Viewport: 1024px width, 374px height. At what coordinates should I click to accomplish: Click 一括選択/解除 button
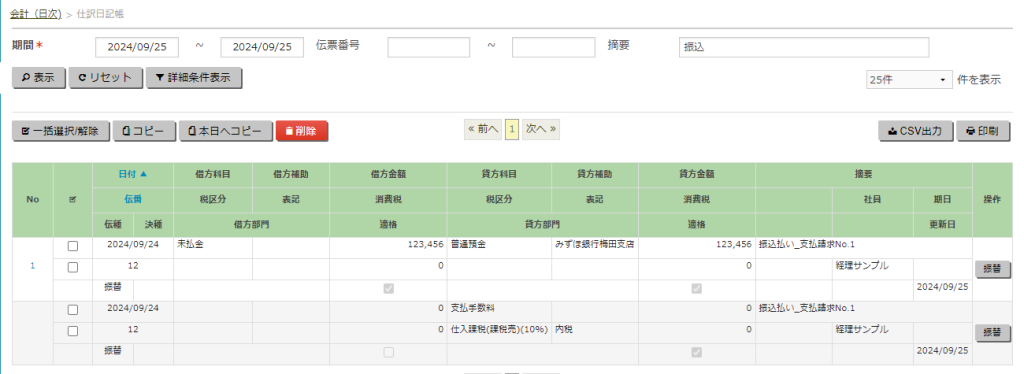(x=61, y=131)
